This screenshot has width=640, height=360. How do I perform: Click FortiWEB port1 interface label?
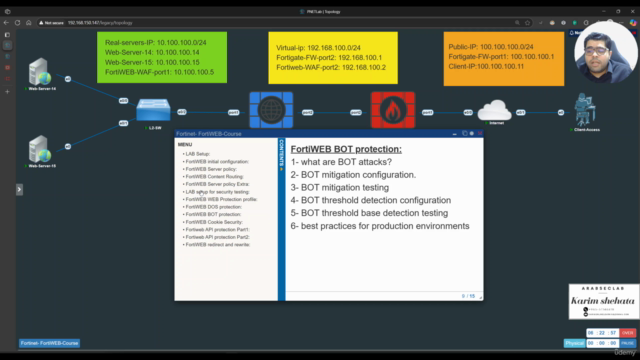click(x=233, y=112)
